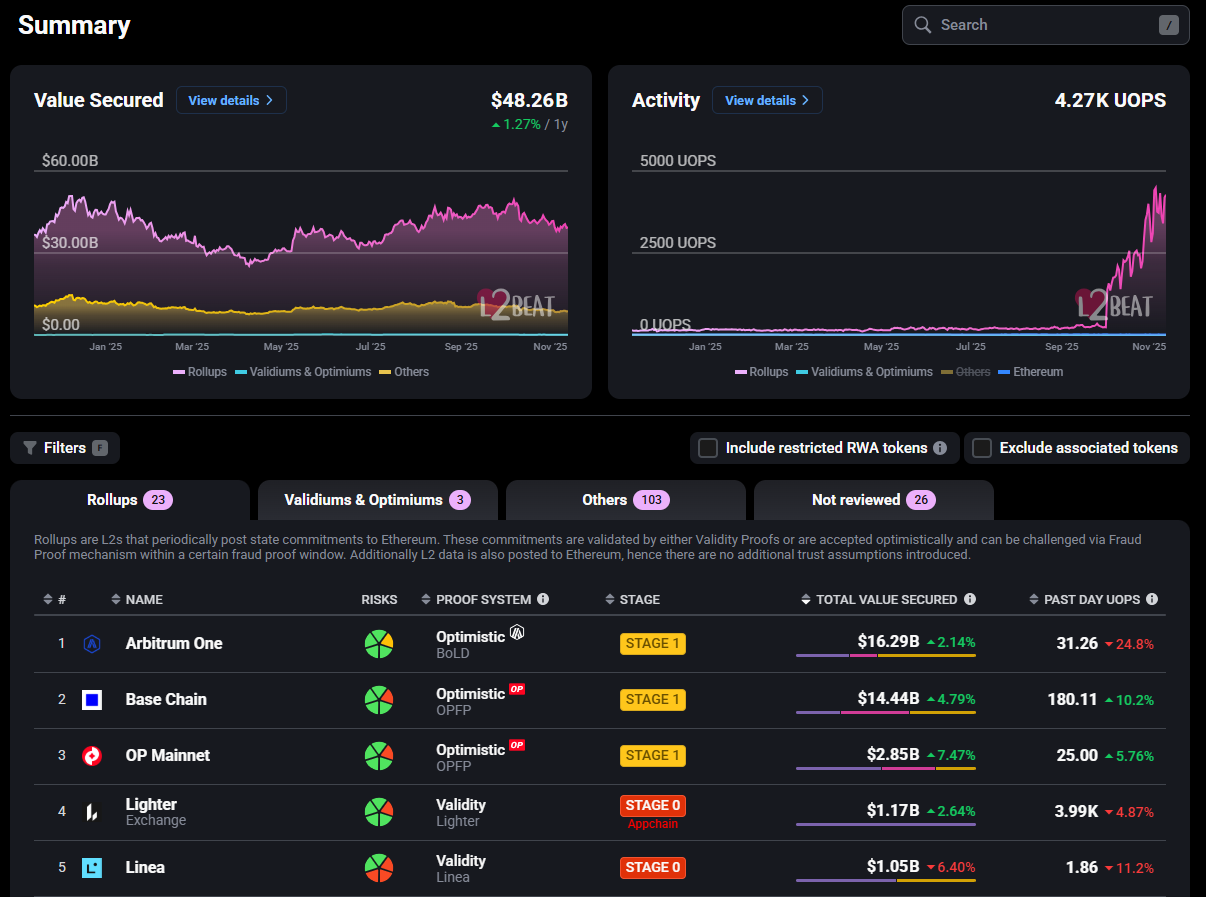Click the Proof System info icon
This screenshot has width=1206, height=897.
coord(543,599)
